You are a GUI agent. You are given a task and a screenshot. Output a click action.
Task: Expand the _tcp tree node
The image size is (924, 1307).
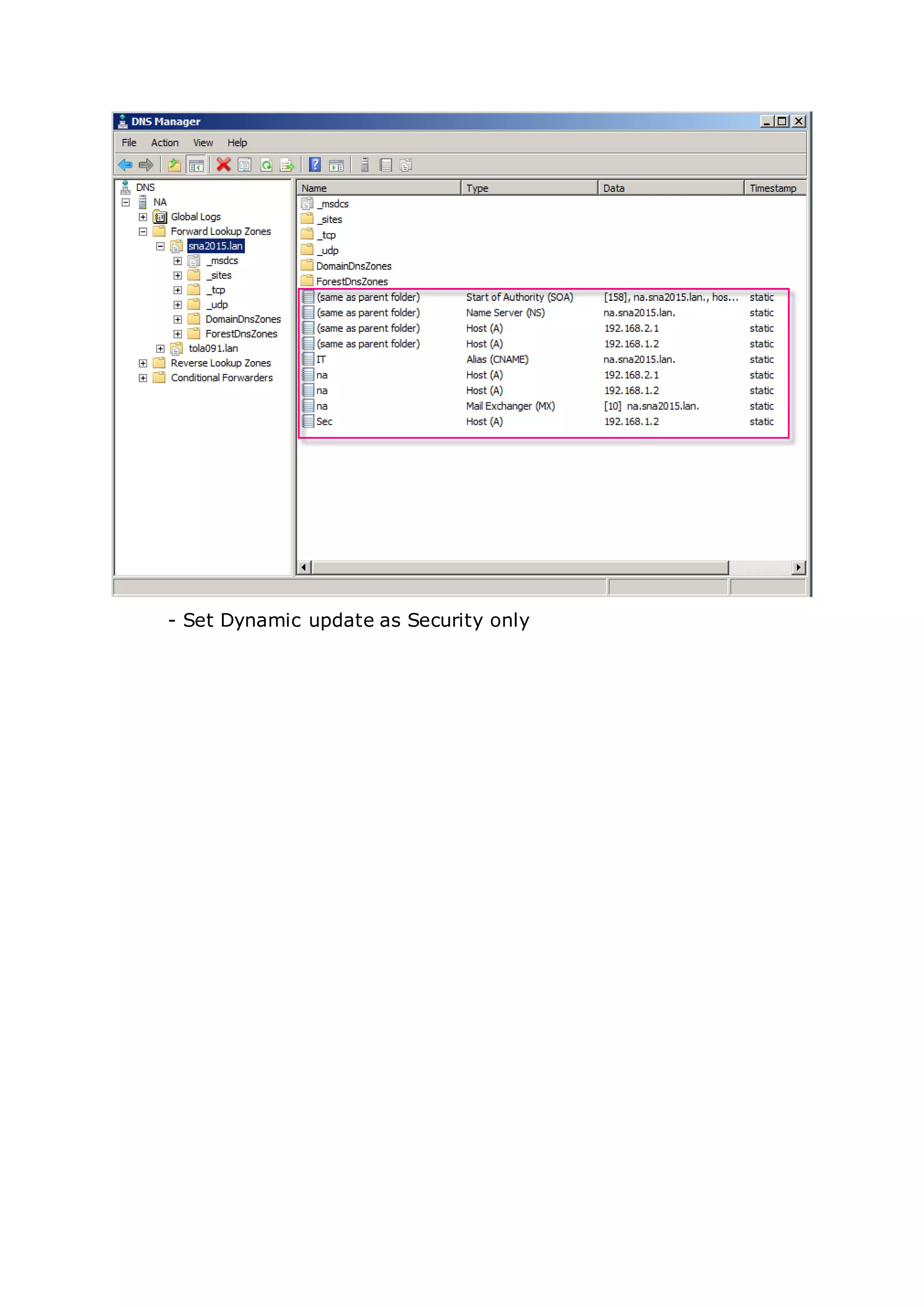pyautogui.click(x=177, y=290)
